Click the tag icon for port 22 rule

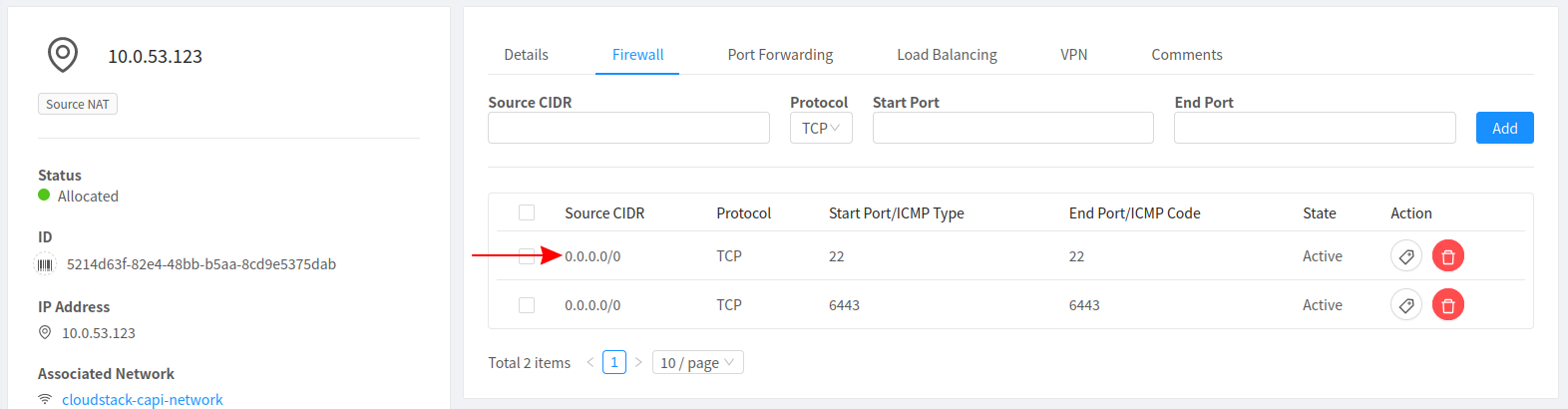1405,256
